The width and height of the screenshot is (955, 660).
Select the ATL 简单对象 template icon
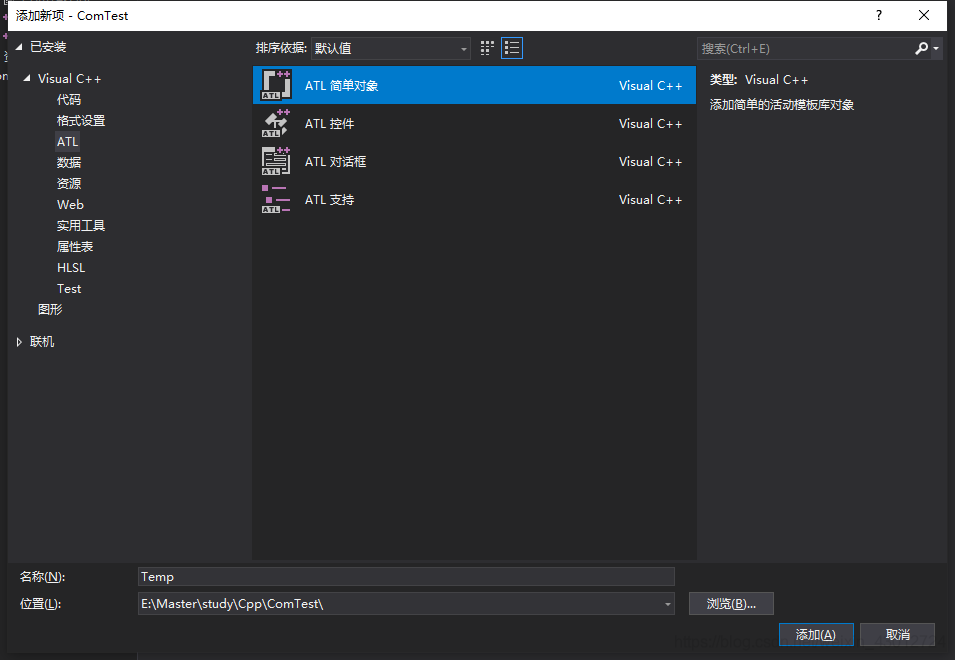pos(276,85)
